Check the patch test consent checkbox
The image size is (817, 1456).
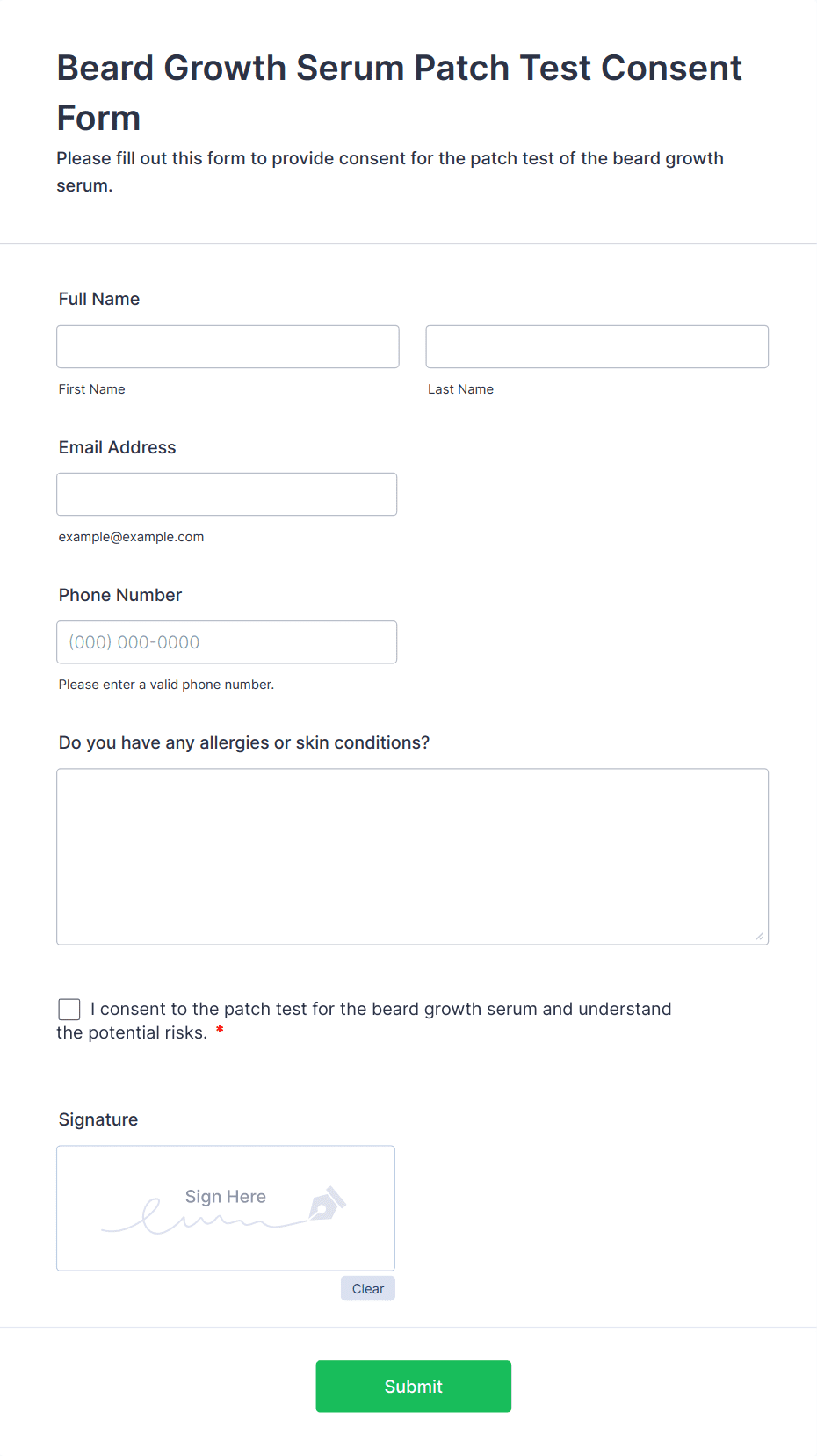[69, 1010]
